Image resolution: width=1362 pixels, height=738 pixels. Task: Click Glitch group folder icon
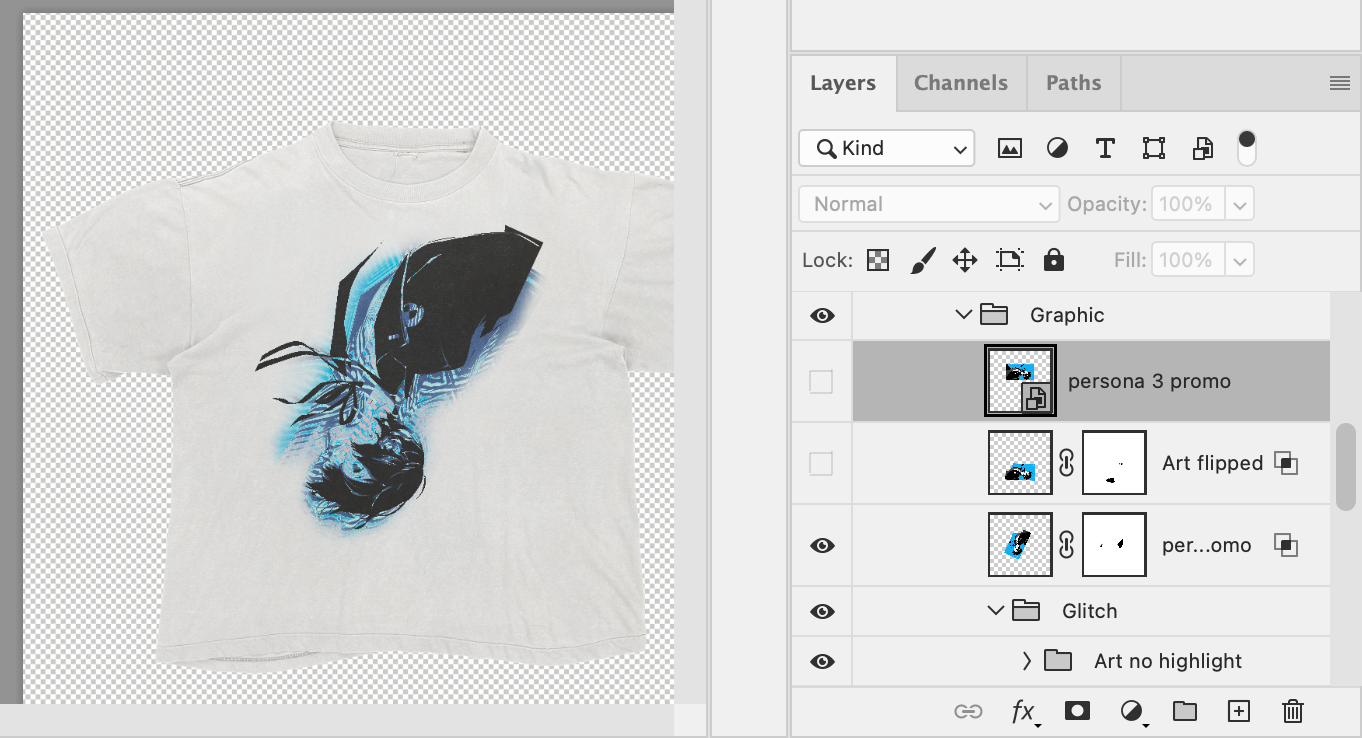click(1026, 610)
